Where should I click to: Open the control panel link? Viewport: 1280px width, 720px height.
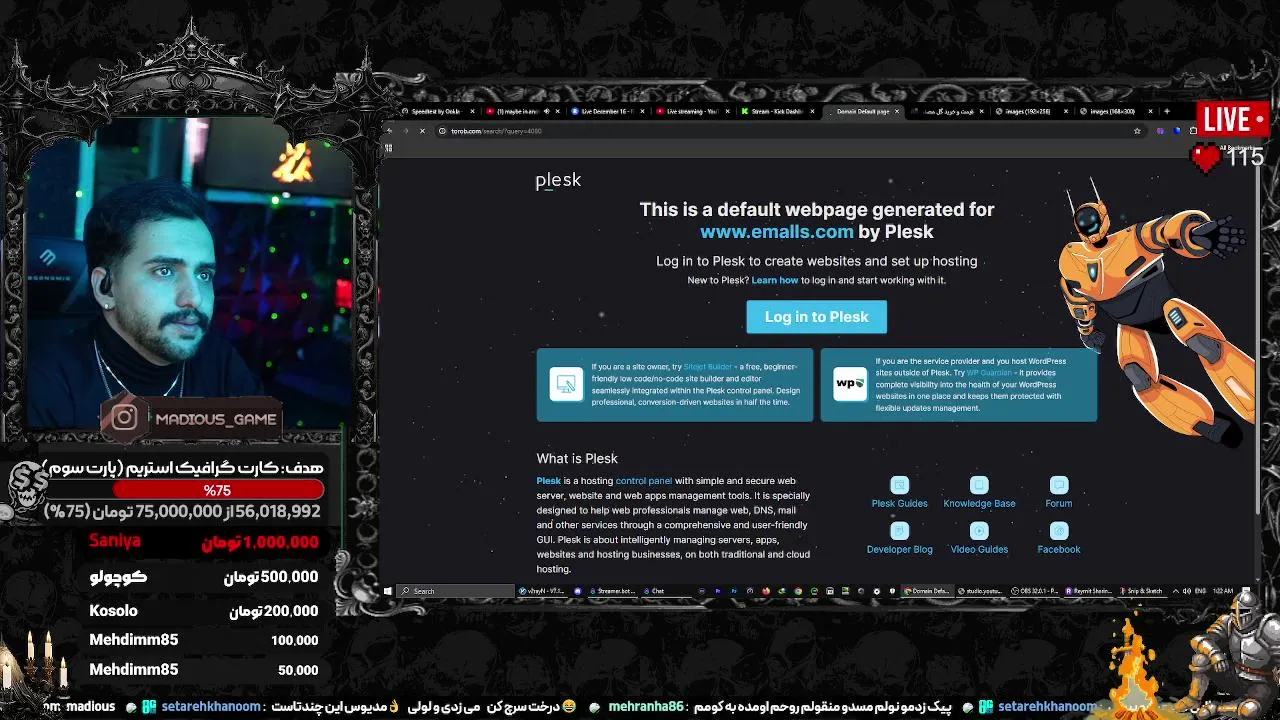(644, 481)
